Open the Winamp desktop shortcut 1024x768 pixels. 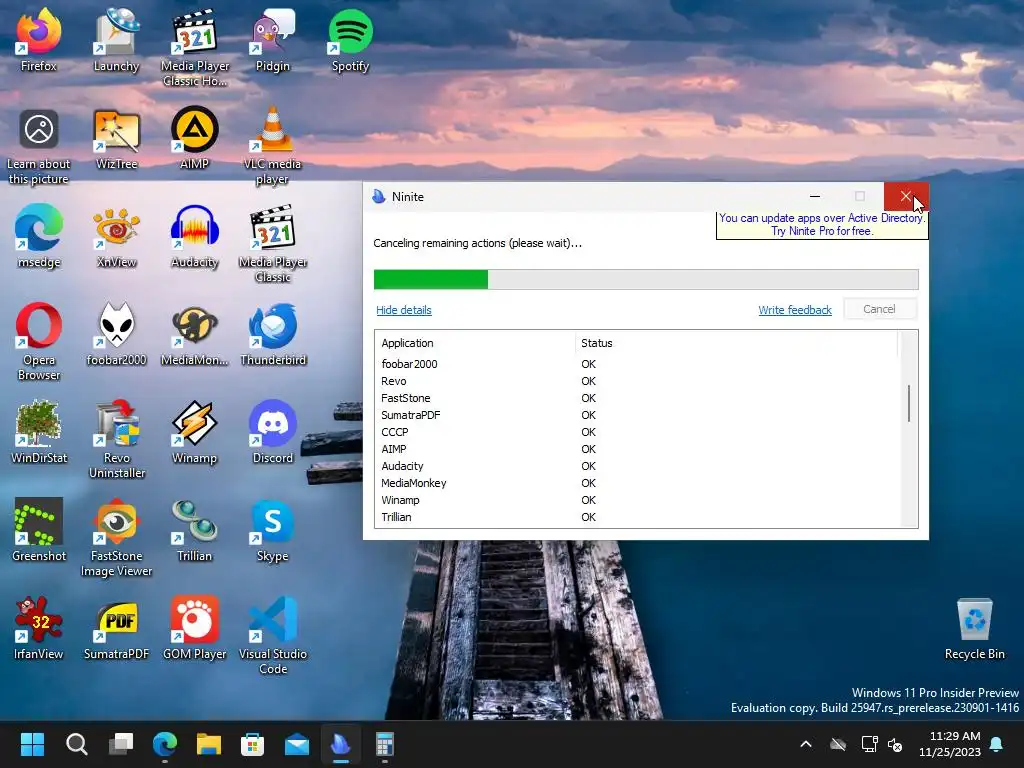coord(195,432)
